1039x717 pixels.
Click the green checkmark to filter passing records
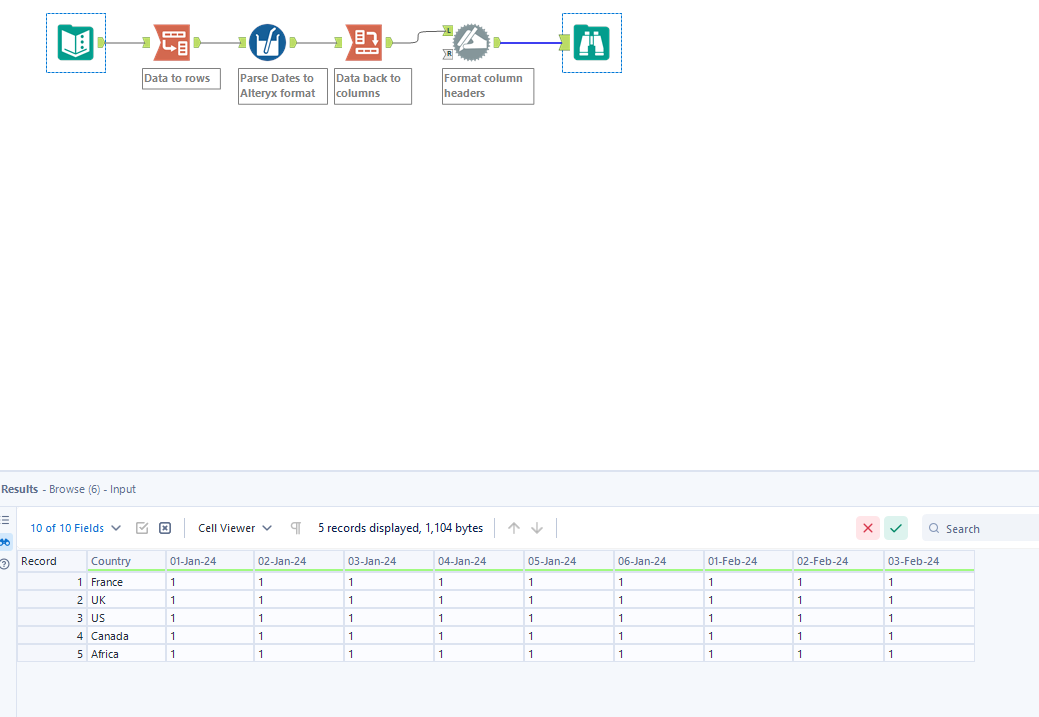tap(896, 527)
